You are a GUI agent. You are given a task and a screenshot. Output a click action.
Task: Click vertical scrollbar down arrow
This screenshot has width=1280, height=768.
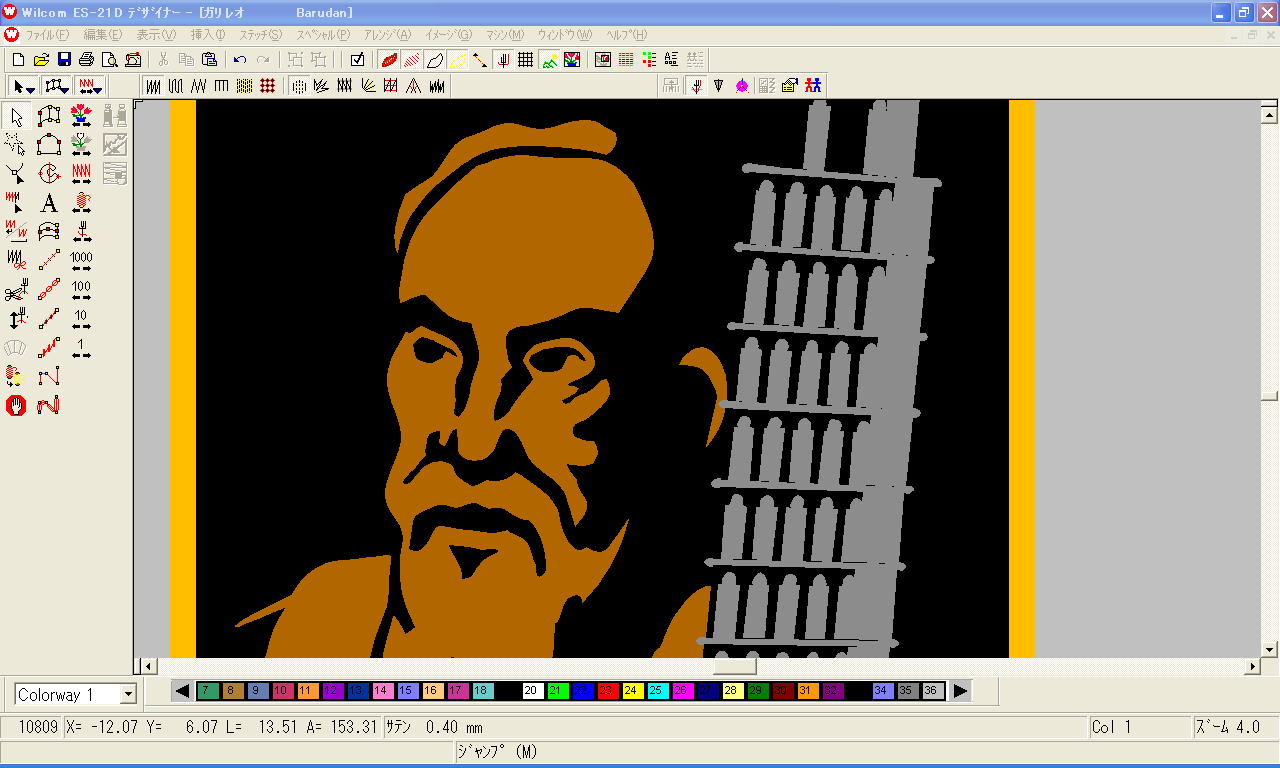pyautogui.click(x=1270, y=649)
